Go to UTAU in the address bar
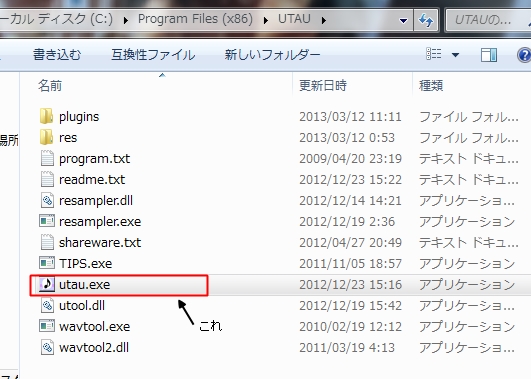This screenshot has height=379, width=531. point(294,19)
